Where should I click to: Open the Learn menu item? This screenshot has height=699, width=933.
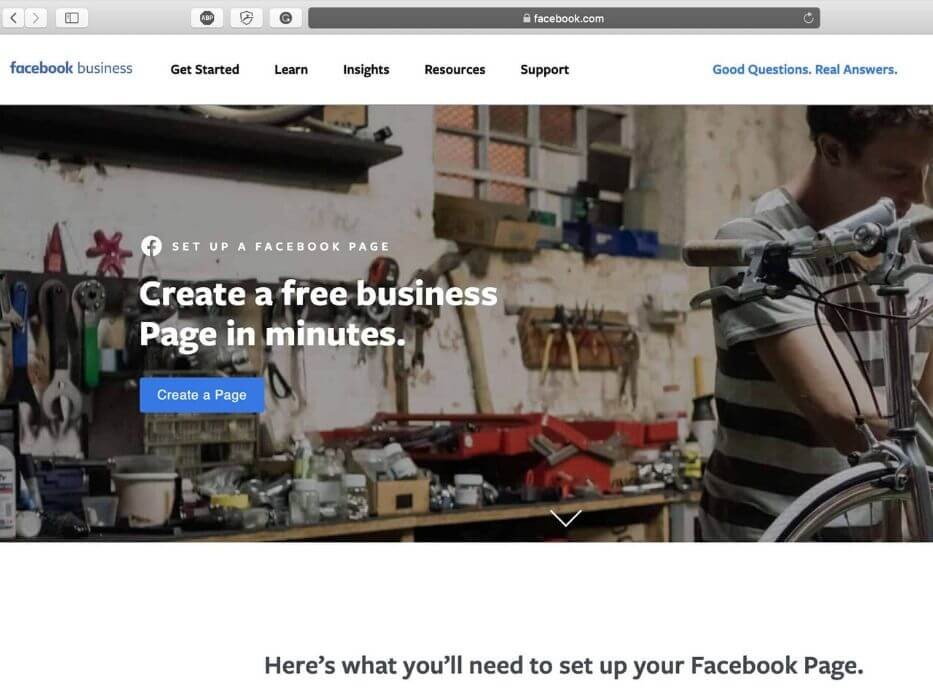291,70
